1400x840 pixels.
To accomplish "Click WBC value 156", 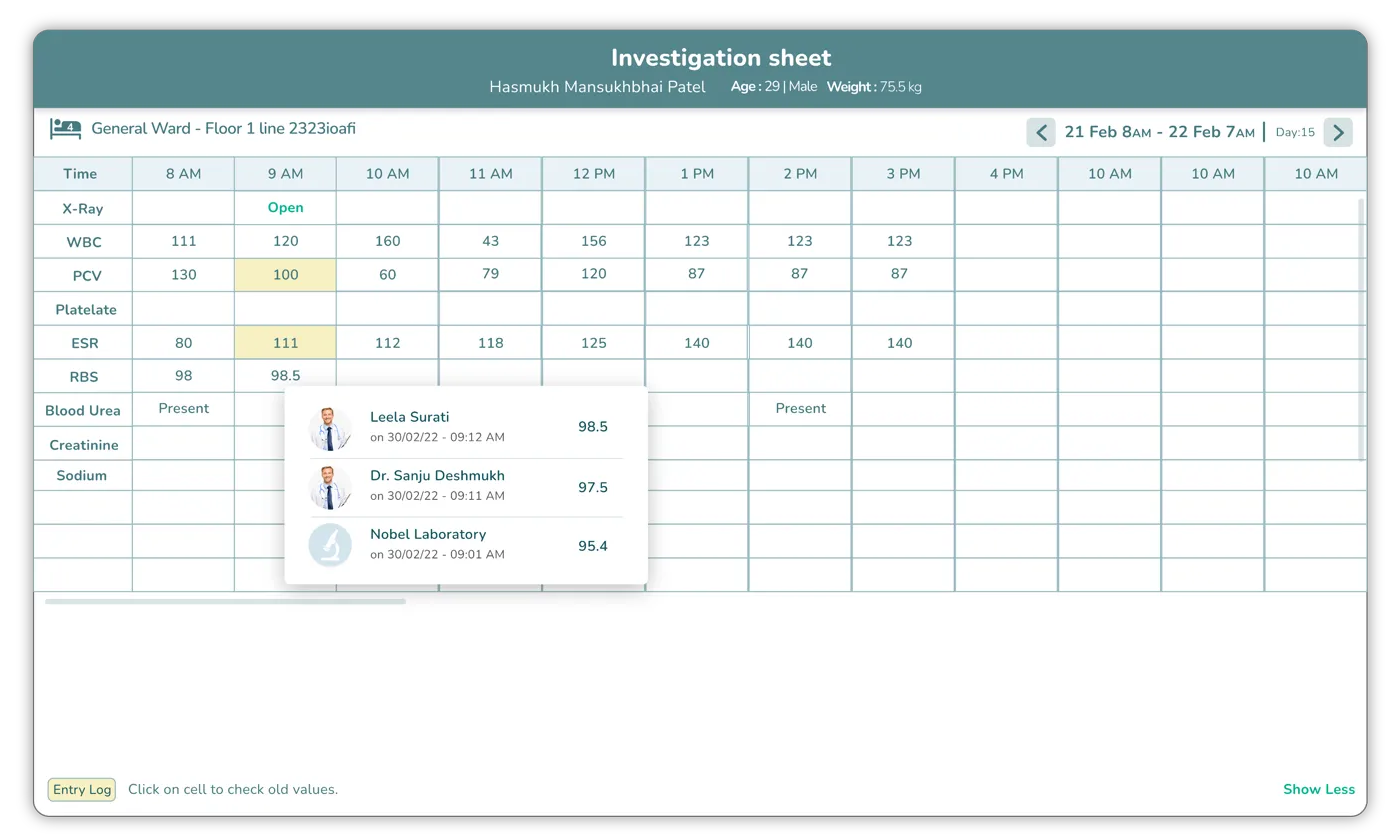I will tap(593, 241).
